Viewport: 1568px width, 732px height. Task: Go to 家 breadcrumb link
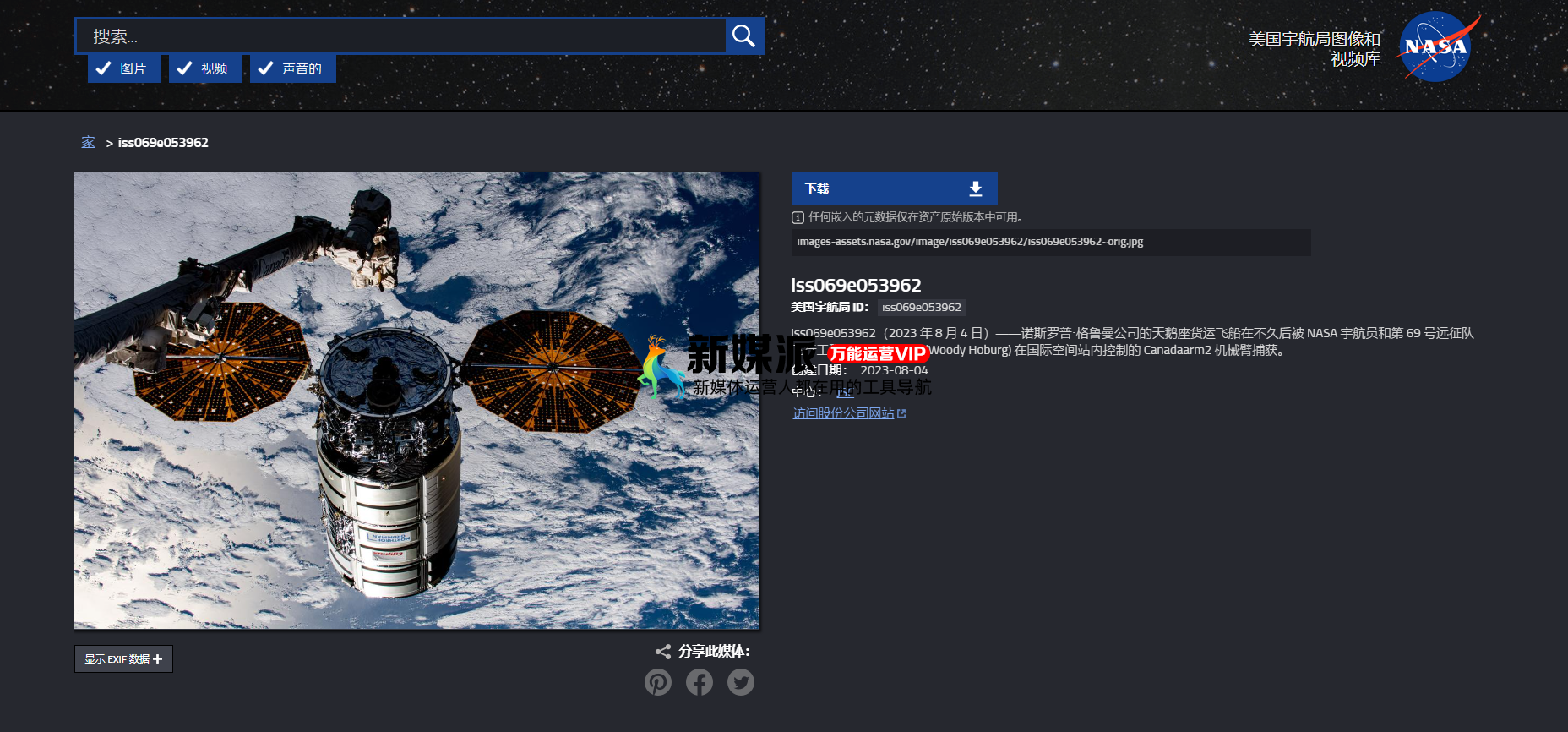tap(88, 142)
